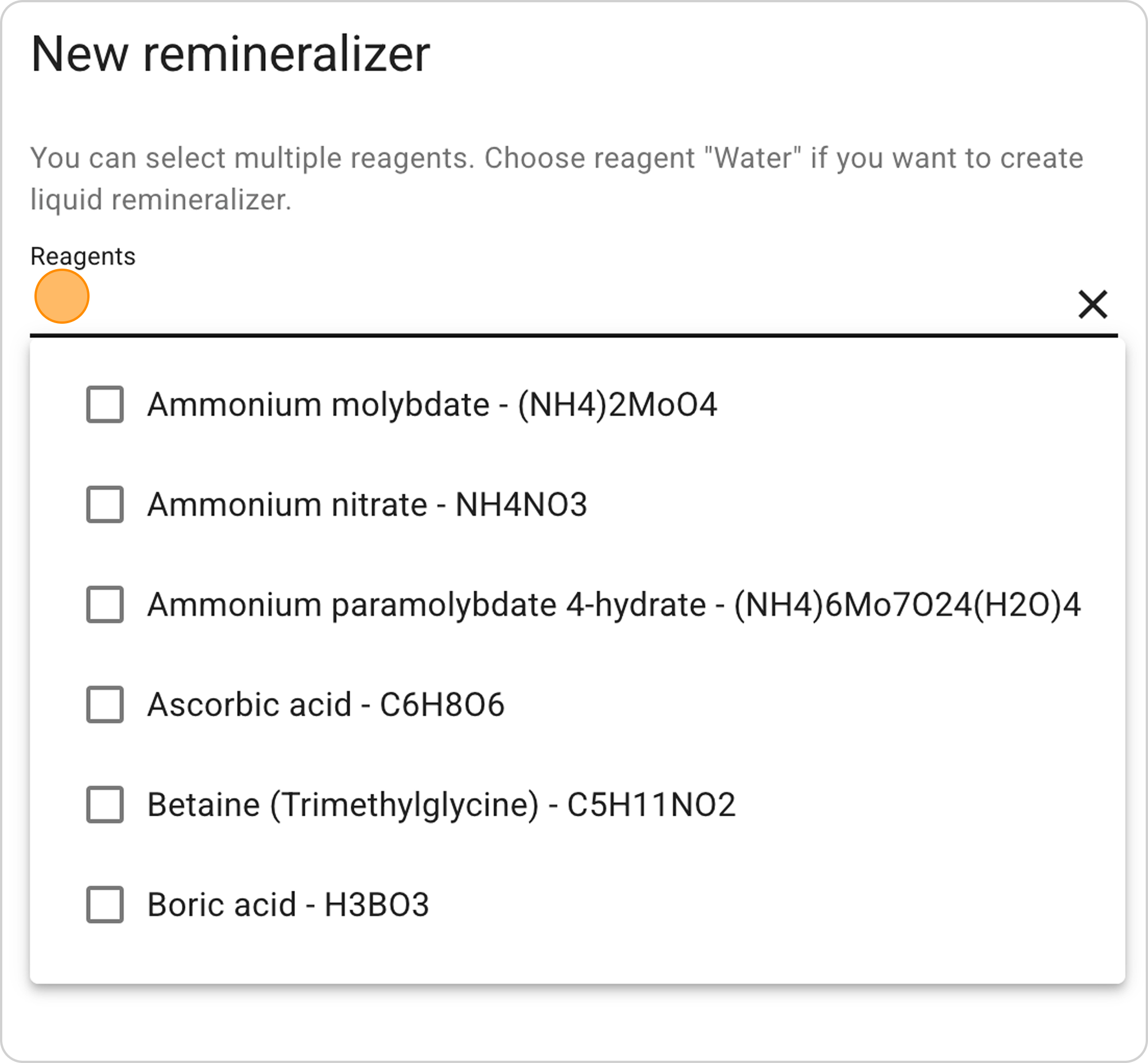Image resolution: width=1148 pixels, height=1063 pixels.
Task: Tick the Boric acid checkbox
Action: pyautogui.click(x=104, y=904)
